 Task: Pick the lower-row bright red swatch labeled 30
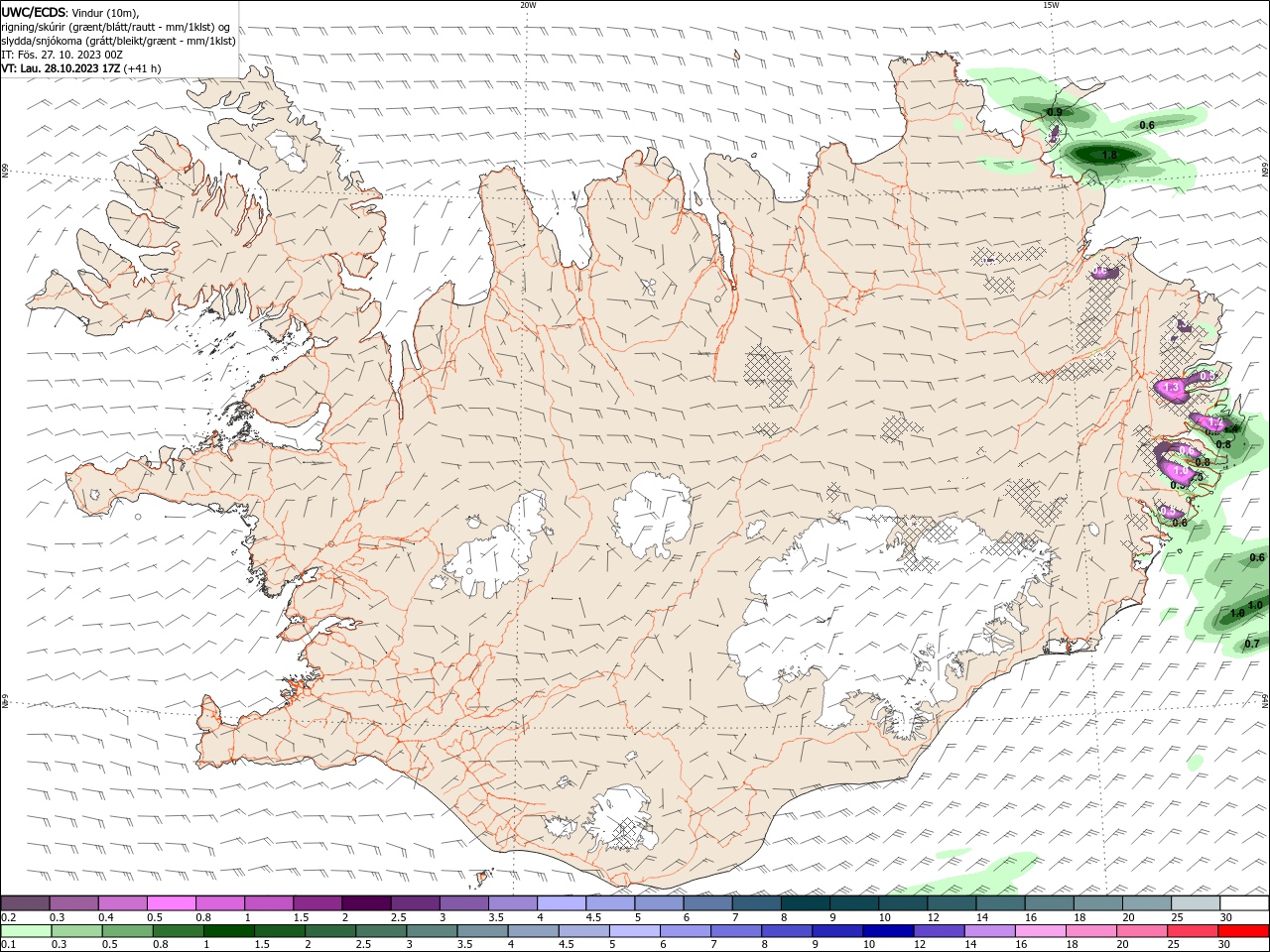pyautogui.click(x=1244, y=931)
